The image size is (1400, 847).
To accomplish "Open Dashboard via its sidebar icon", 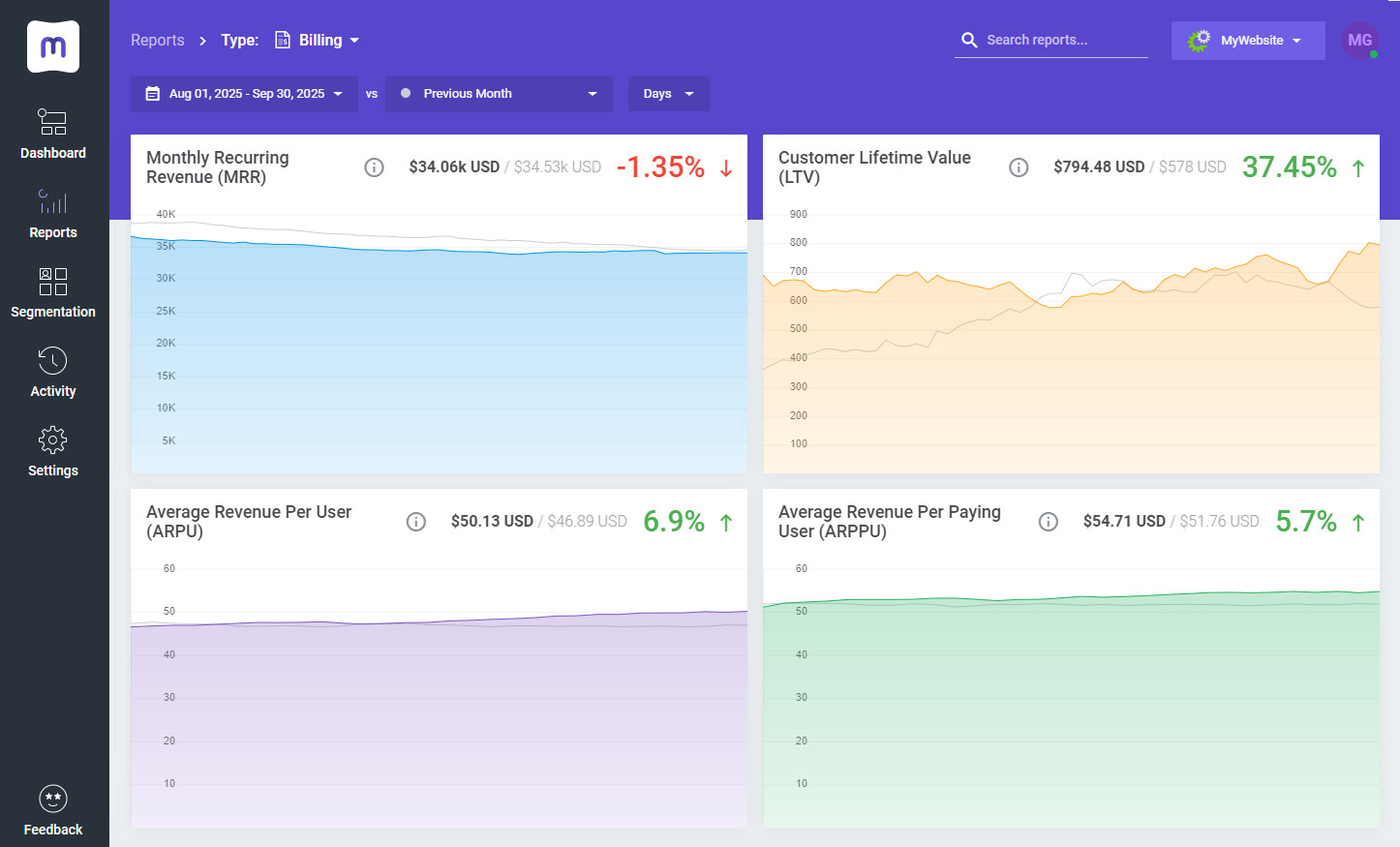I will coord(53,122).
